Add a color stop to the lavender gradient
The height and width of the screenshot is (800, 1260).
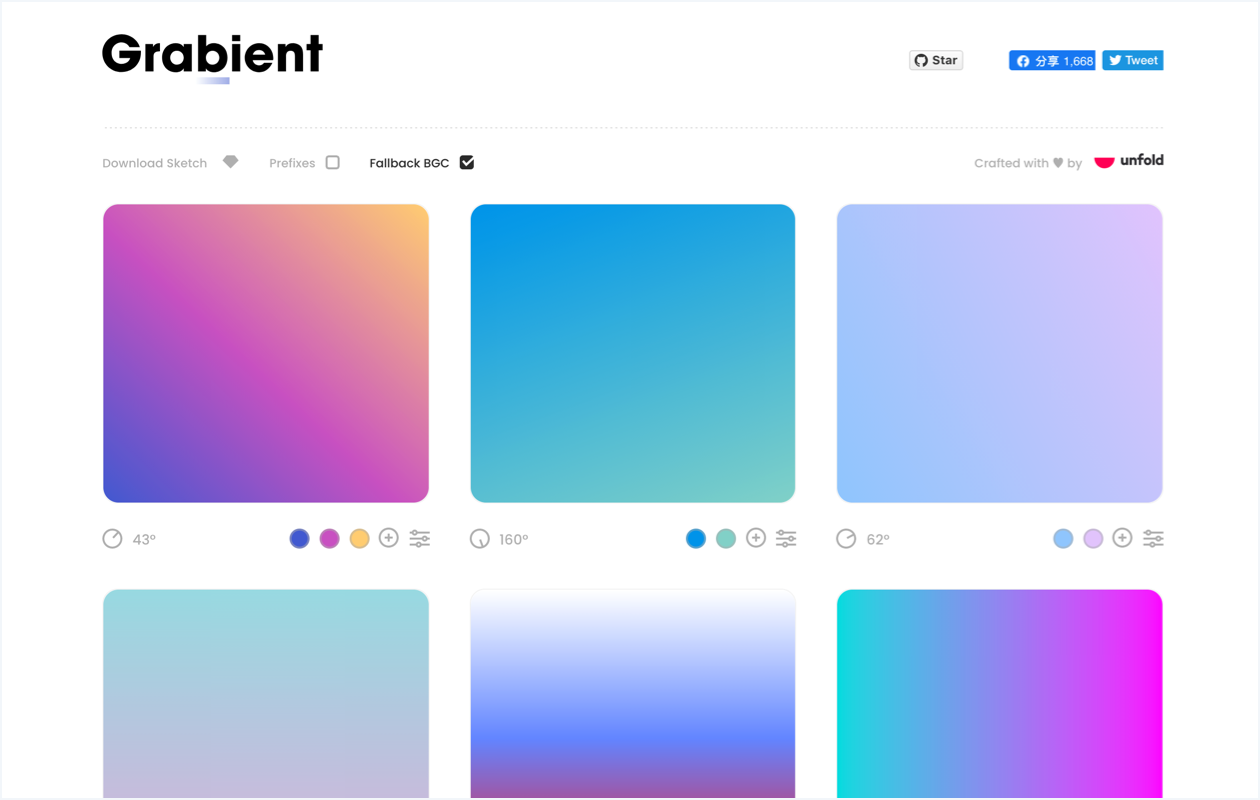(1122, 538)
